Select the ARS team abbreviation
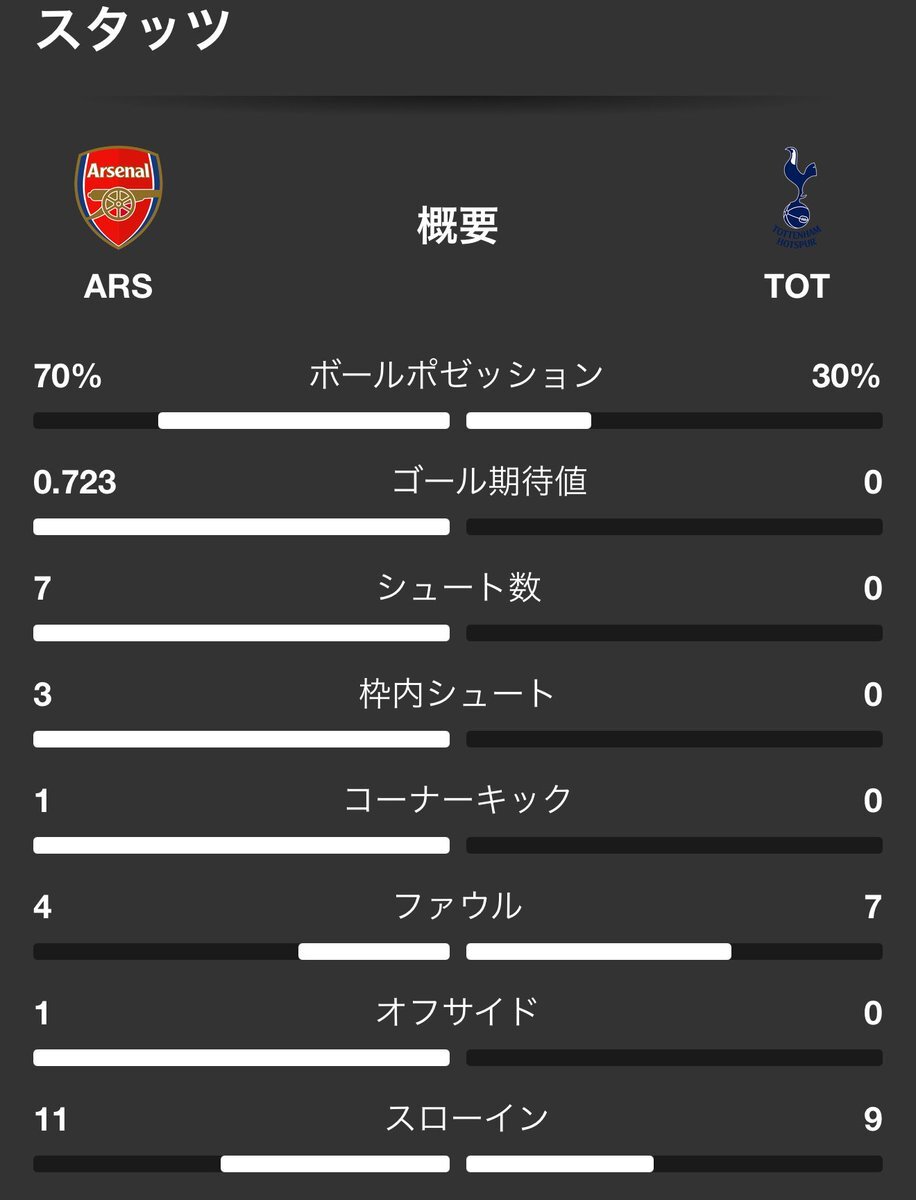Screen dimensions: 916x1200 click(118, 287)
